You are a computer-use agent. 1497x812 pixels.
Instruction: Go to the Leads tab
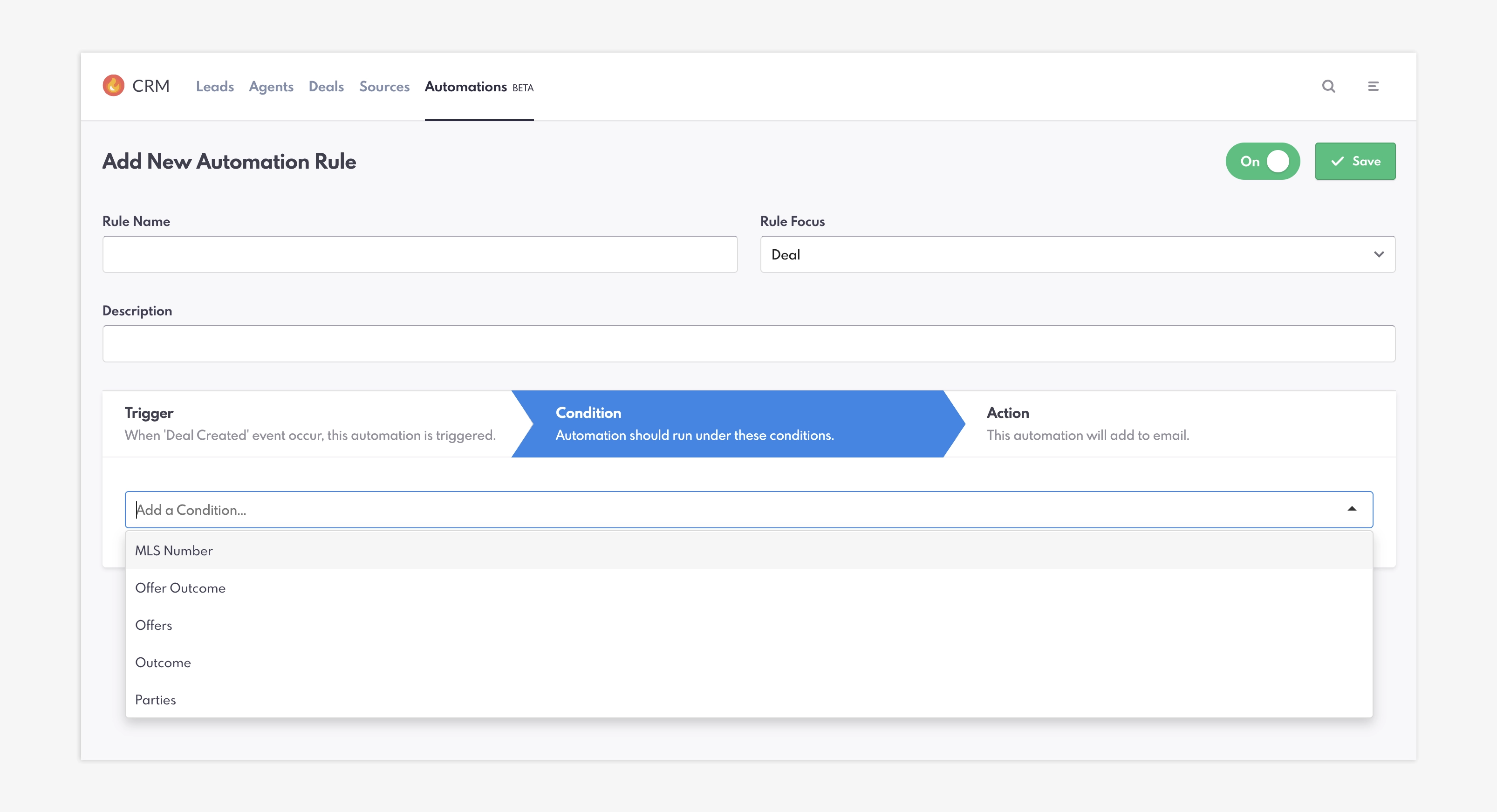coord(215,87)
